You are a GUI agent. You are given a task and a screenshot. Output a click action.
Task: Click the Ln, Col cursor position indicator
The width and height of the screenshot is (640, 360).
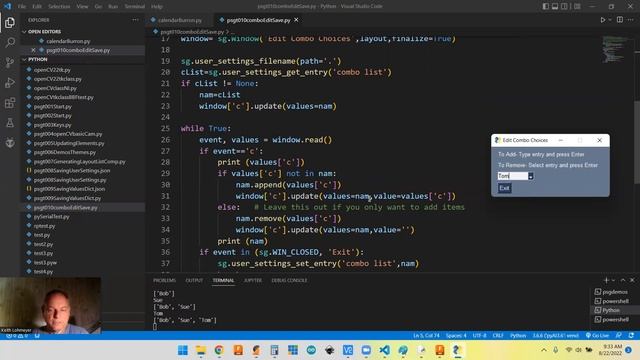(426, 336)
